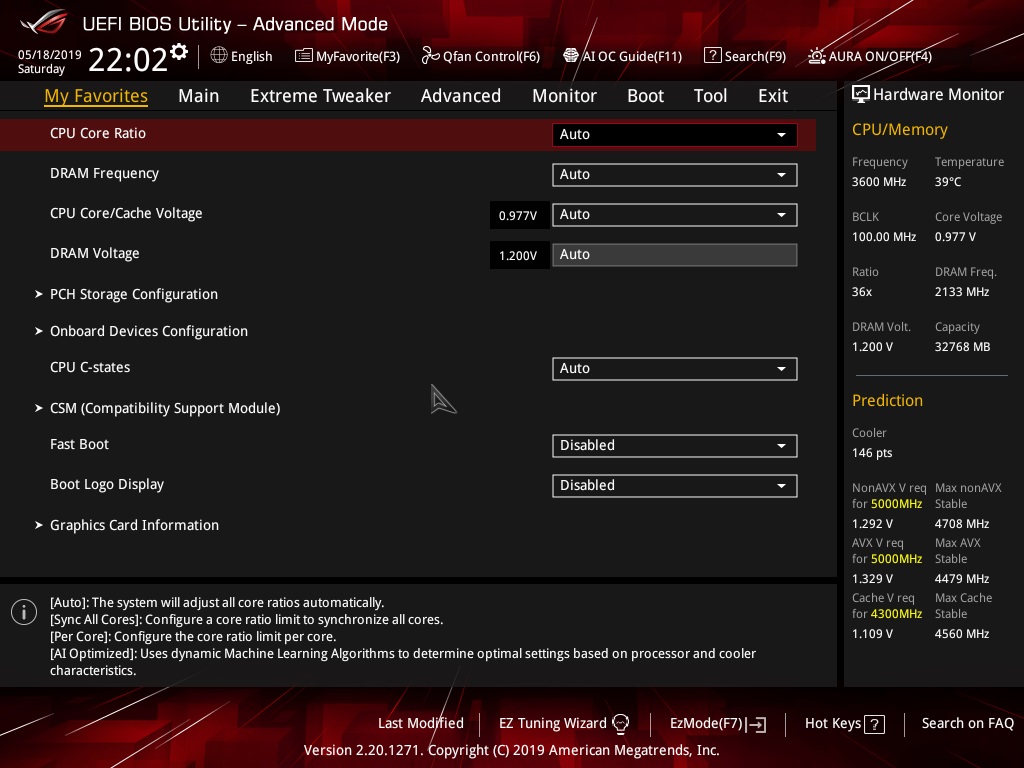Click the Fast Boot label
The width and height of the screenshot is (1024, 768).
(80, 444)
